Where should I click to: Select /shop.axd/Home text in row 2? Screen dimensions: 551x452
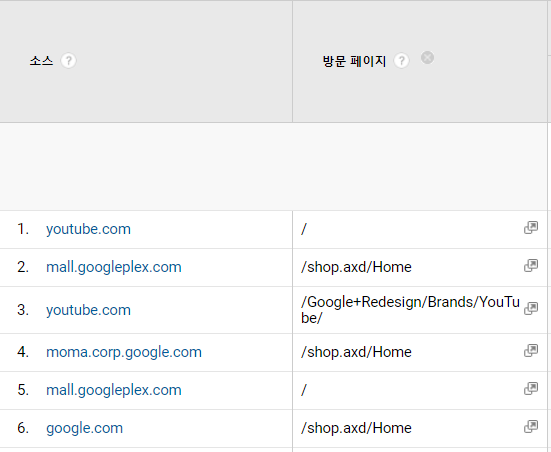pyautogui.click(x=356, y=267)
